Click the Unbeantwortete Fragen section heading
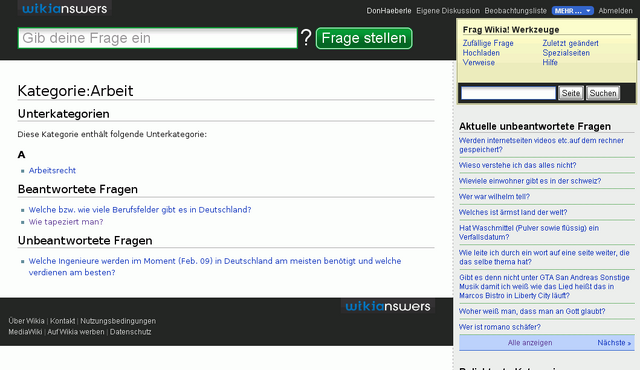Image resolution: width=640 pixels, height=370 pixels. [x=85, y=241]
